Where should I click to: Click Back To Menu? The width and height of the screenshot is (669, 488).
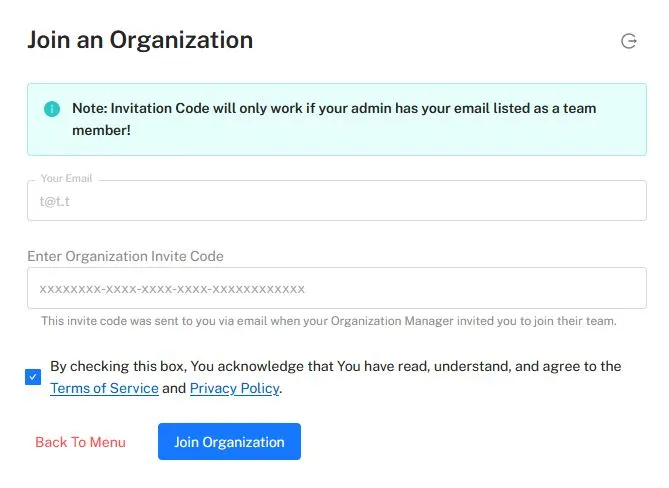pos(80,442)
